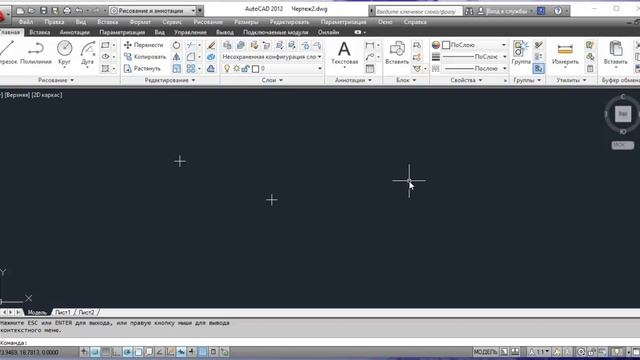
Task: Toggle layer lock padlock icon
Action: (245, 69)
